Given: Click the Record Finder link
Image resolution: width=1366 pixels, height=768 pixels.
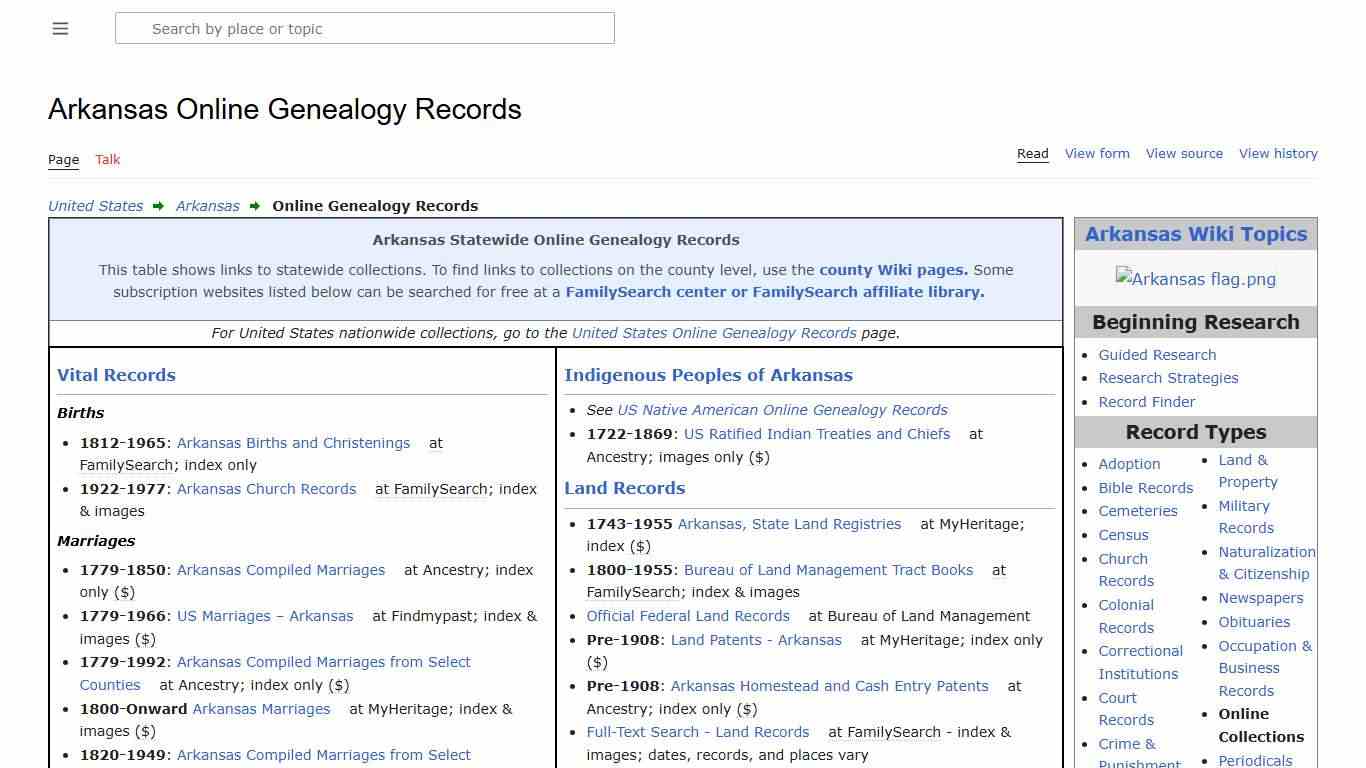Looking at the screenshot, I should tap(1146, 401).
